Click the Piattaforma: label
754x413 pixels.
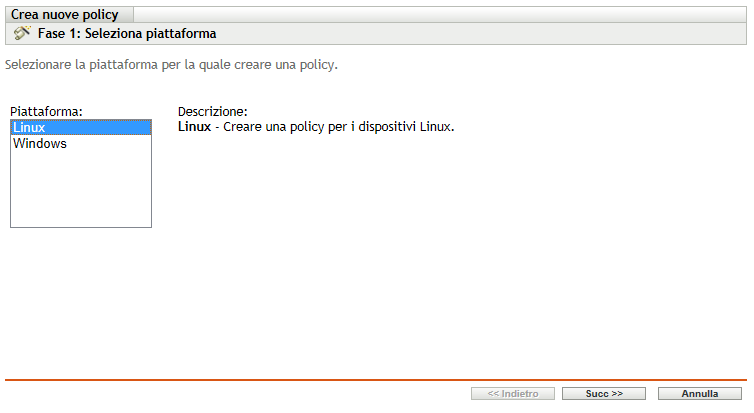coord(46,112)
